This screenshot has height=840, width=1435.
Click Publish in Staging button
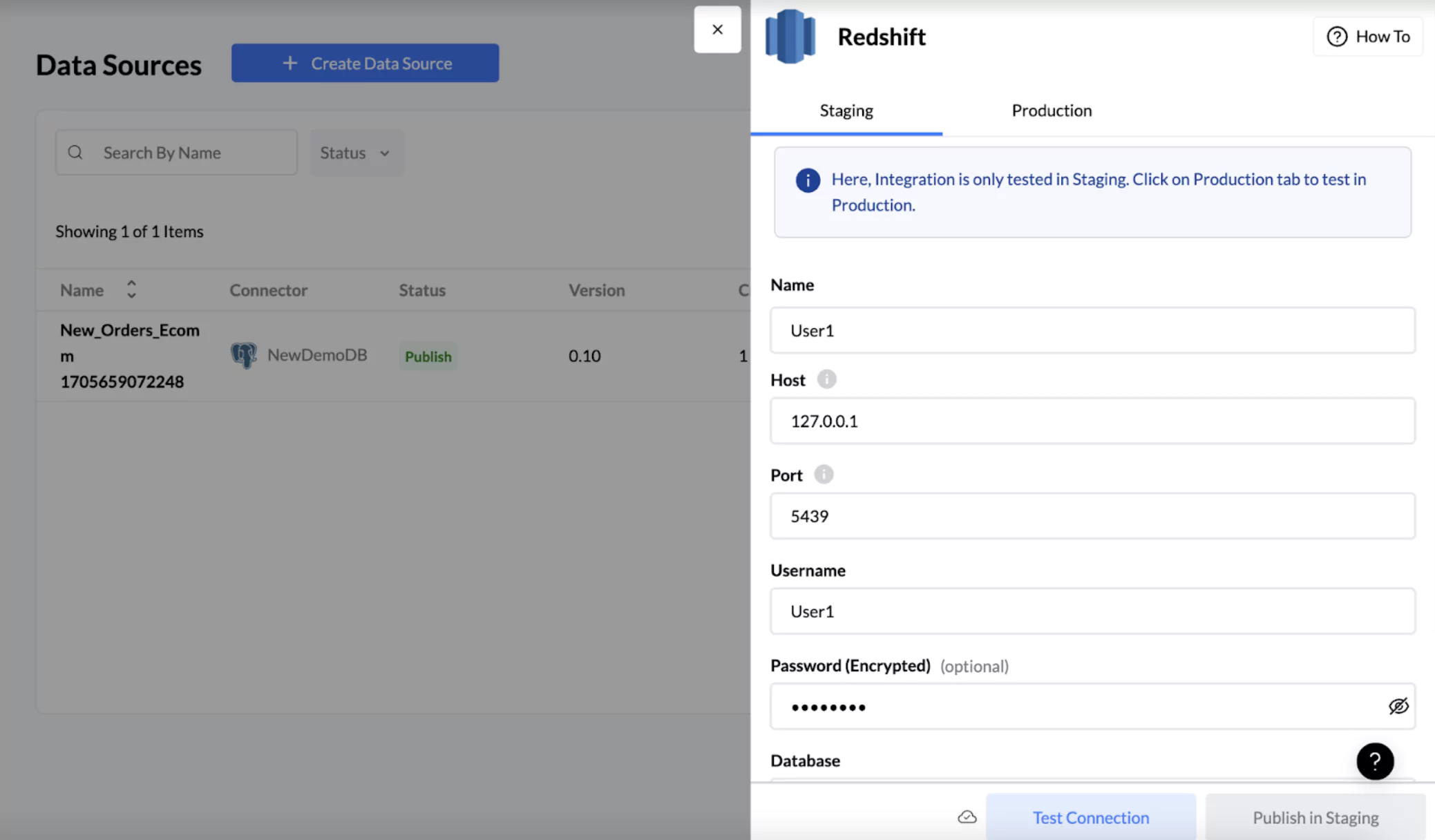point(1315,817)
